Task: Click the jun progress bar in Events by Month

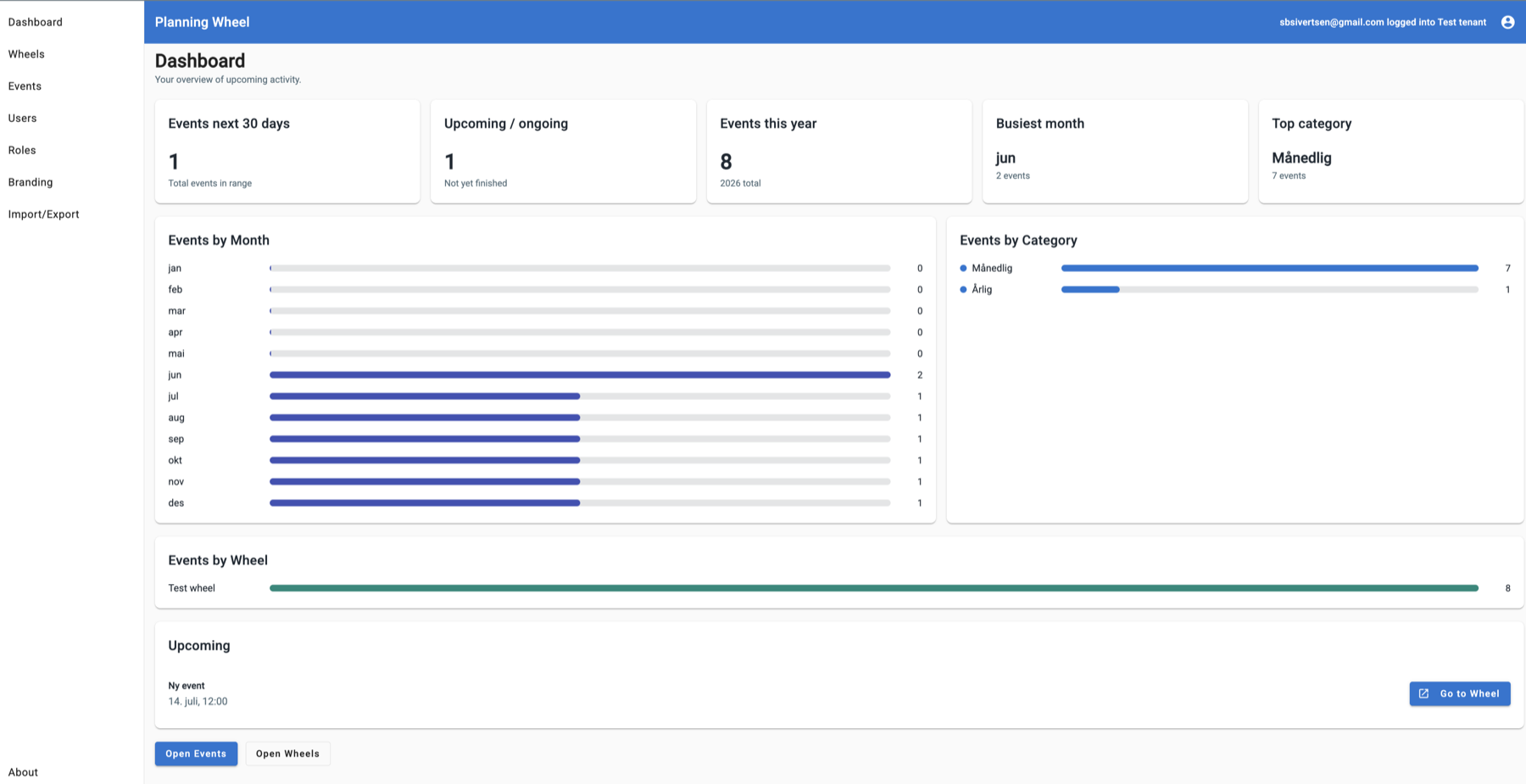Action: click(580, 375)
